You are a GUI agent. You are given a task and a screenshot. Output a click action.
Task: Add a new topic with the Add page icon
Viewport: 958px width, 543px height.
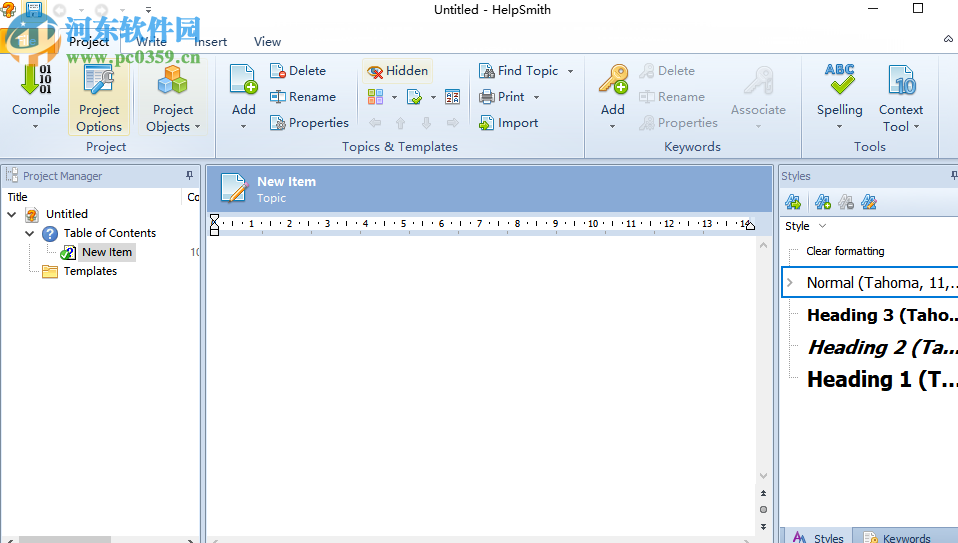243,79
